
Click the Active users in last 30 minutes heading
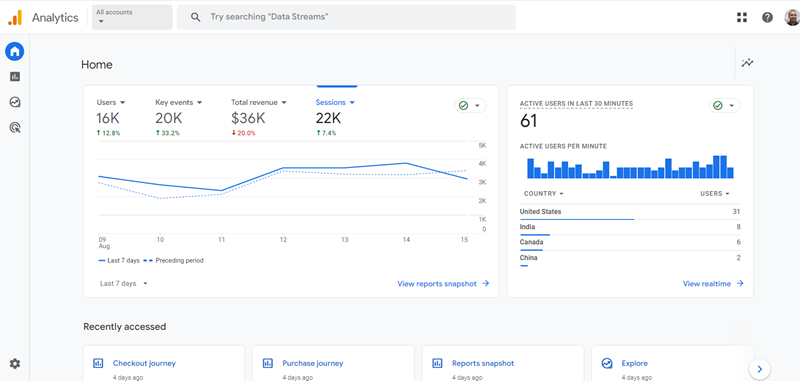576,104
